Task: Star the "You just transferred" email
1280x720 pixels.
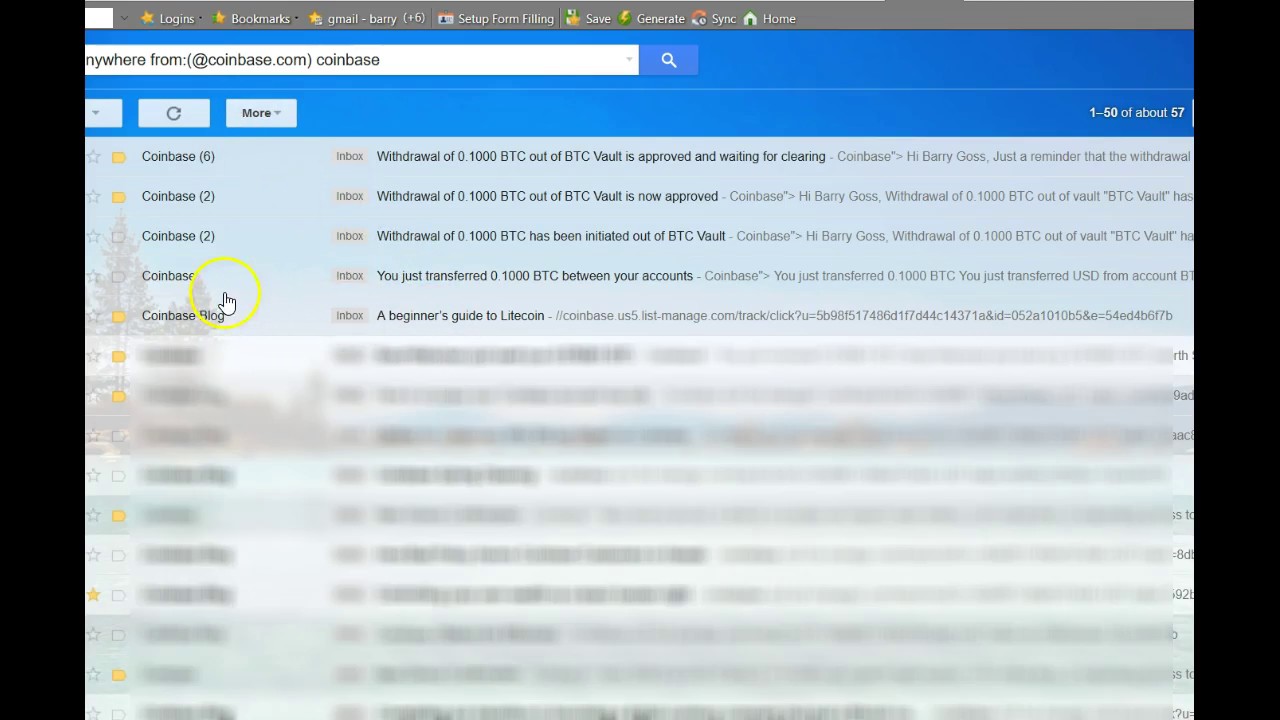Action: [x=94, y=276]
